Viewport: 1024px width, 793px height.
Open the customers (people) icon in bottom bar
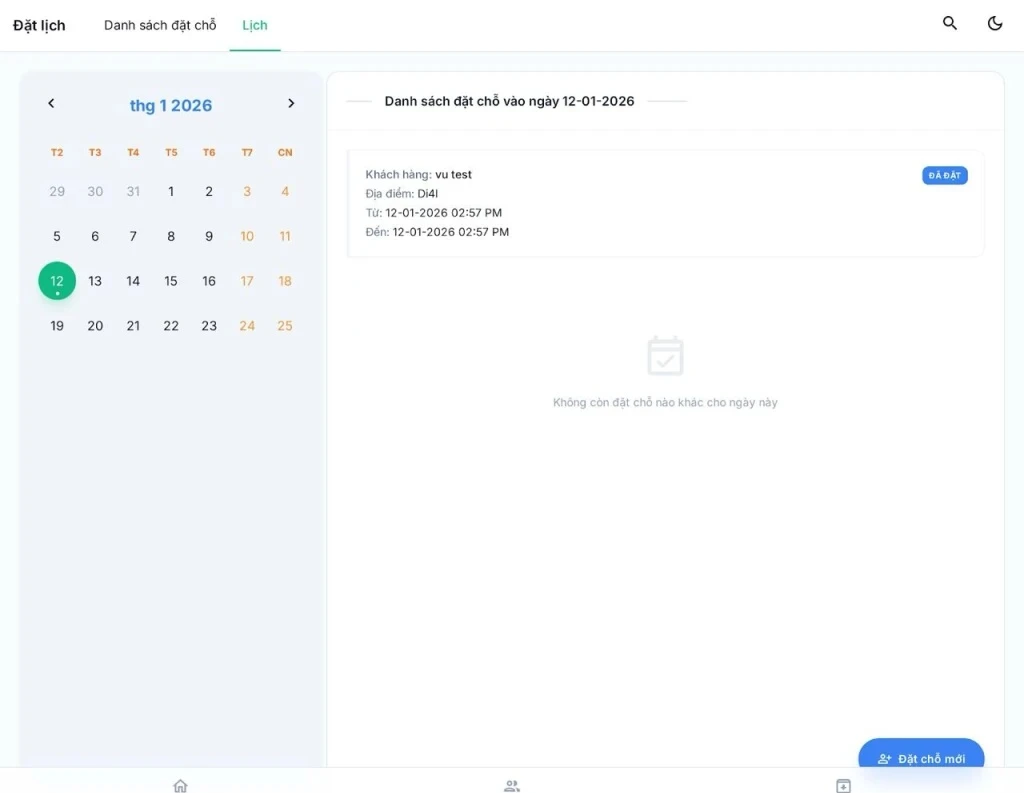[512, 785]
